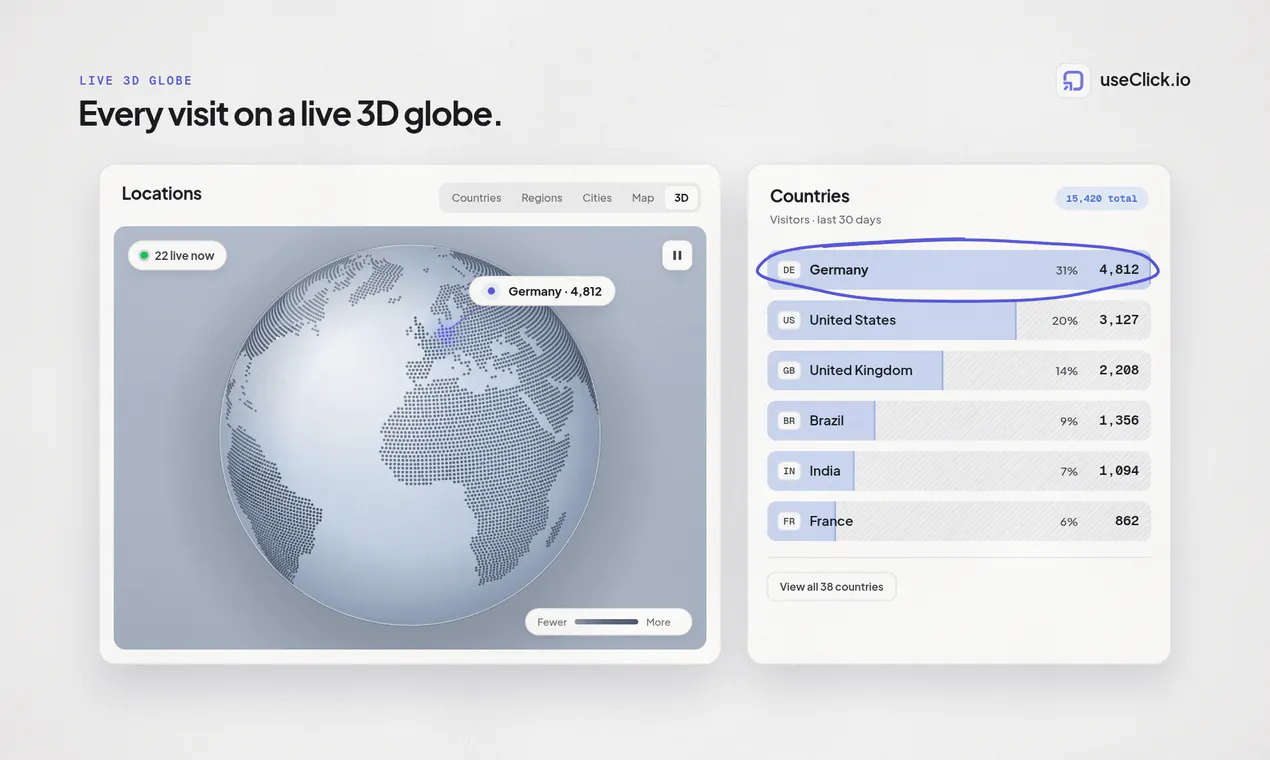The height and width of the screenshot is (760, 1270).
Task: Select the Brazil country row
Action: (959, 421)
